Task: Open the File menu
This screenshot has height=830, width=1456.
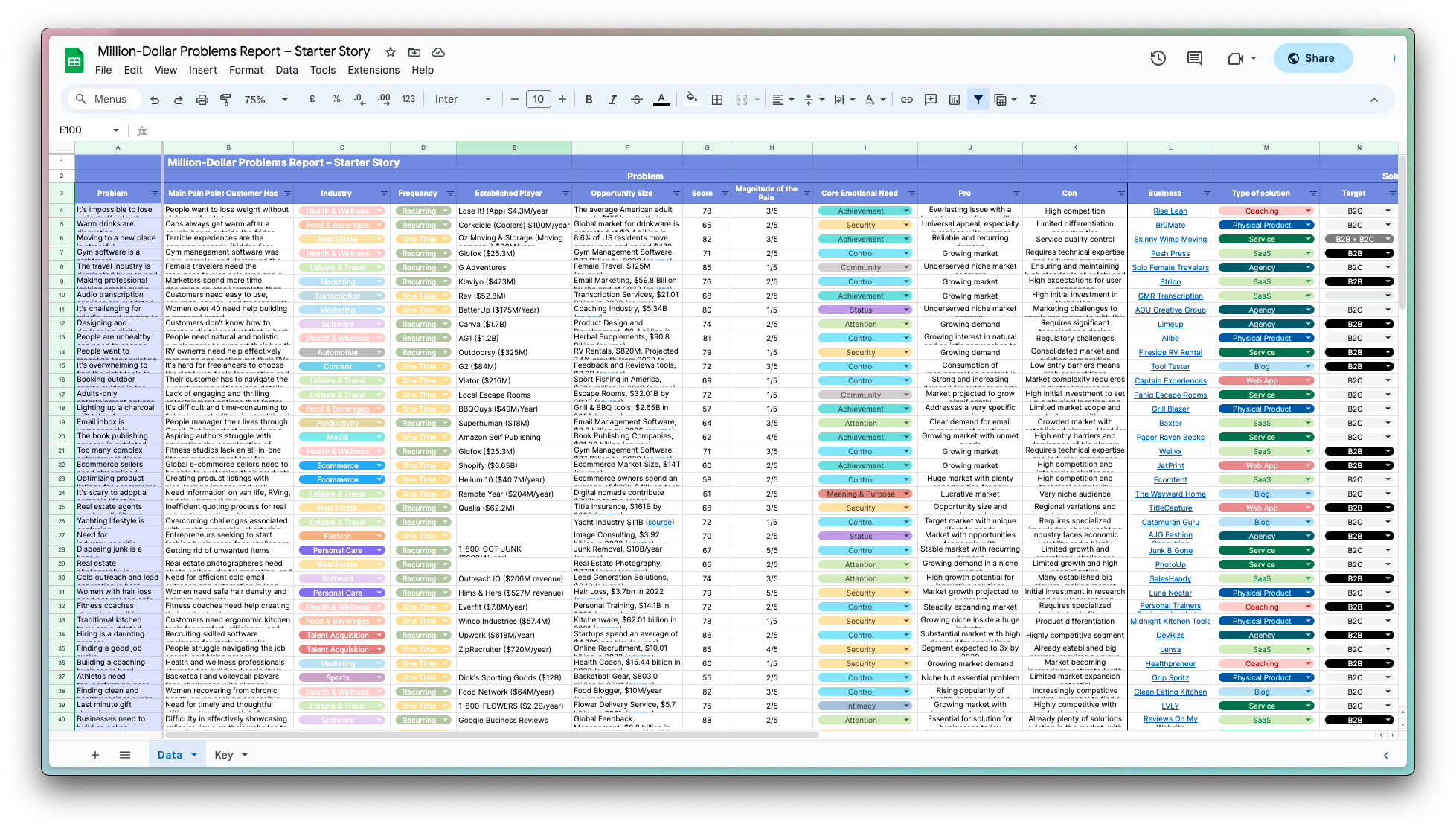Action: 103,70
